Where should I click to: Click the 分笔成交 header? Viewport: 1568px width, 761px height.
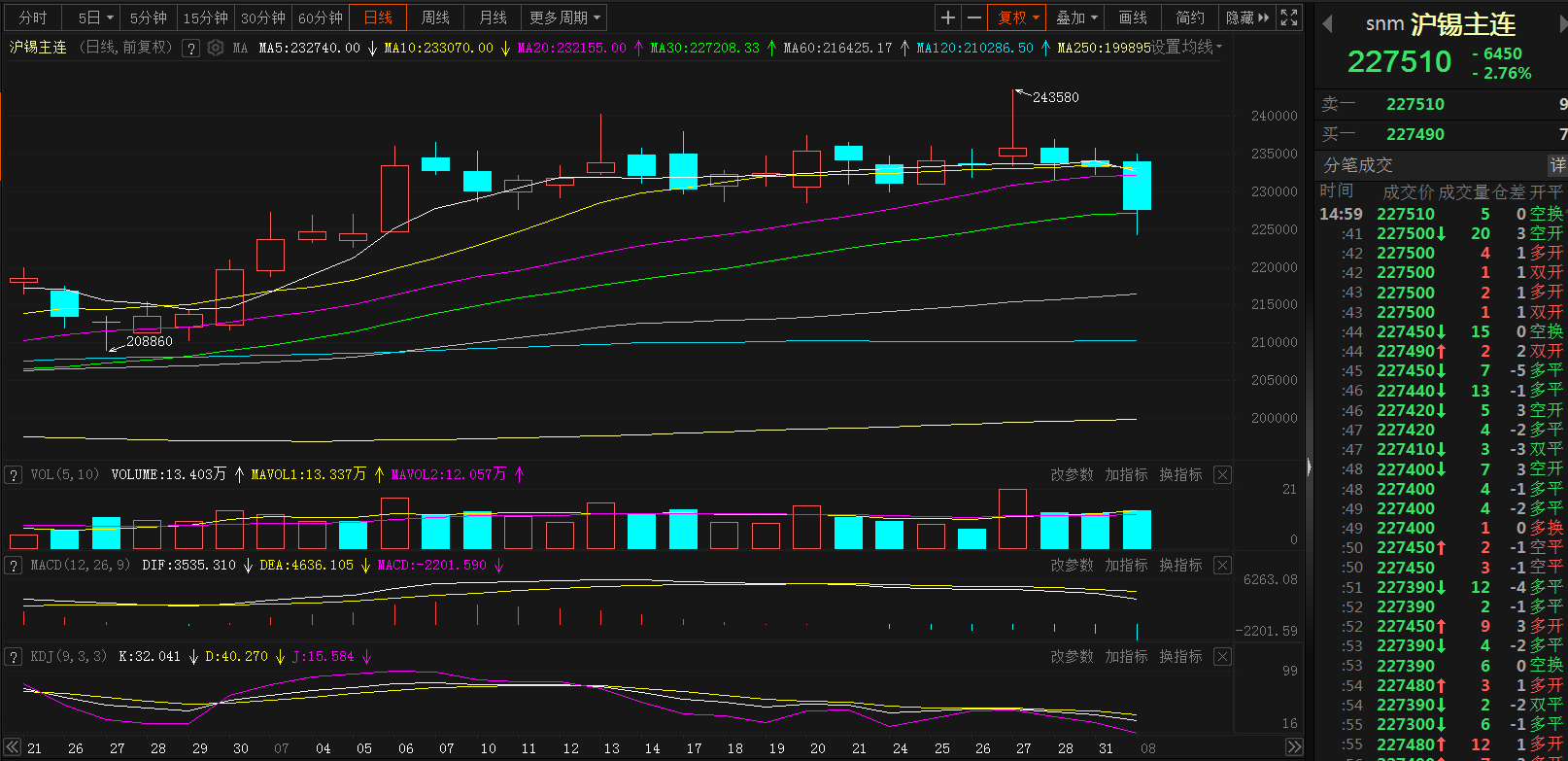(1358, 165)
